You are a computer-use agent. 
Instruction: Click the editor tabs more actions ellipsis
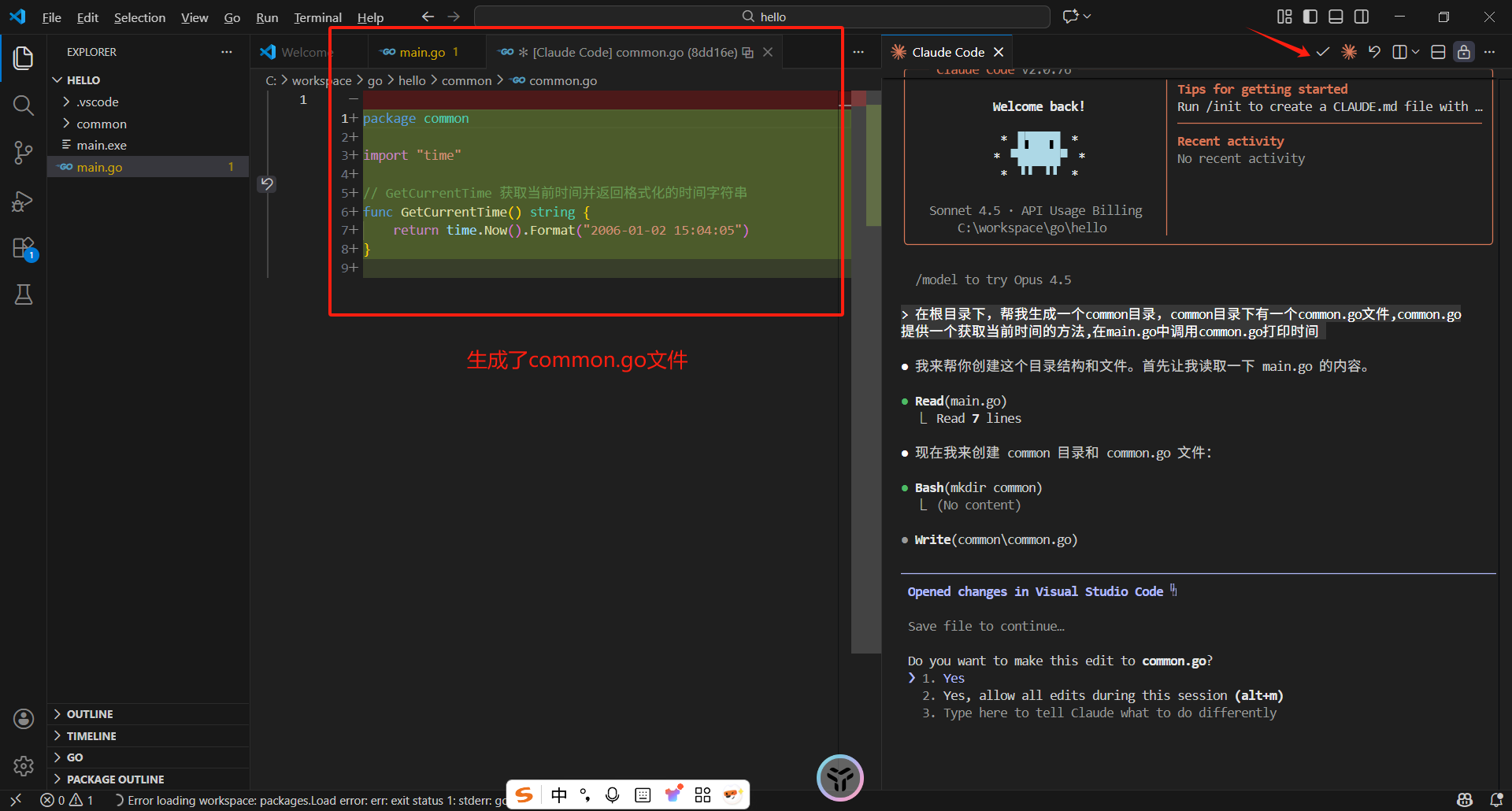pyautogui.click(x=858, y=52)
